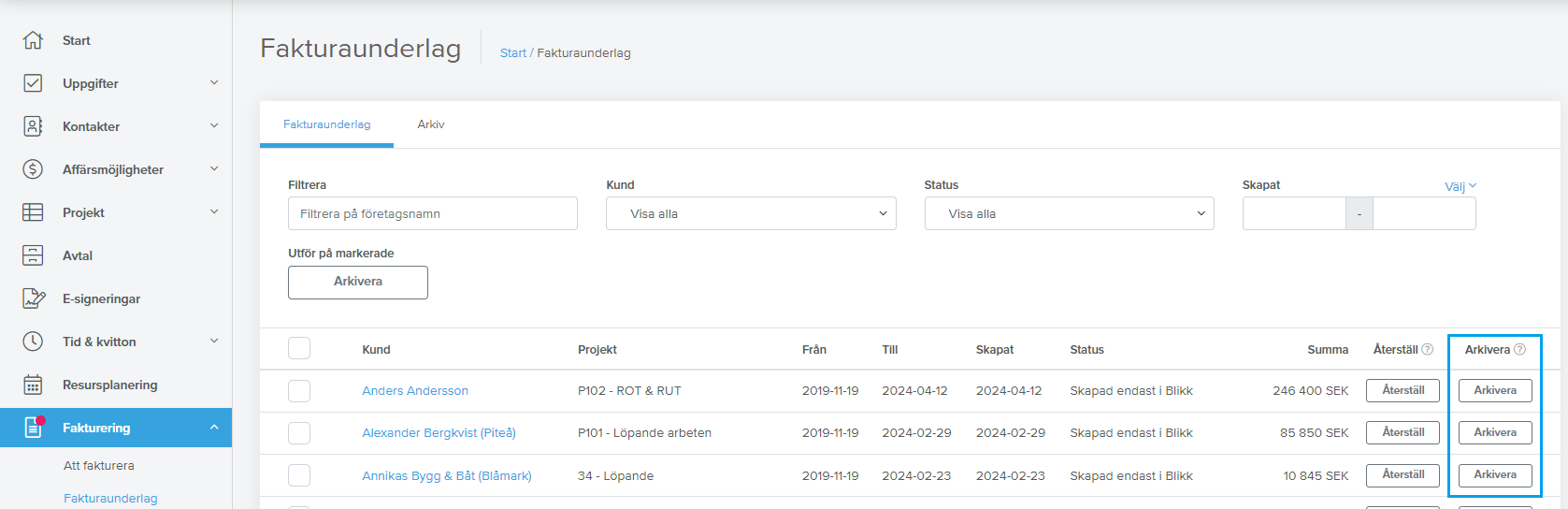Click the Summa column header
The image size is (1568, 509).
click(1328, 350)
